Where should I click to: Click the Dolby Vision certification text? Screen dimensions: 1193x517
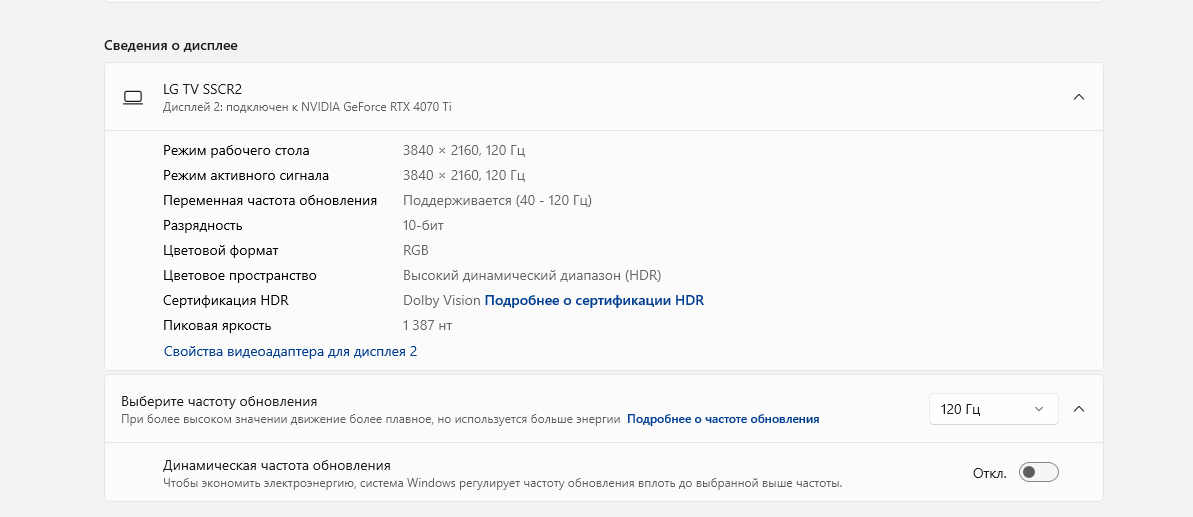(441, 300)
